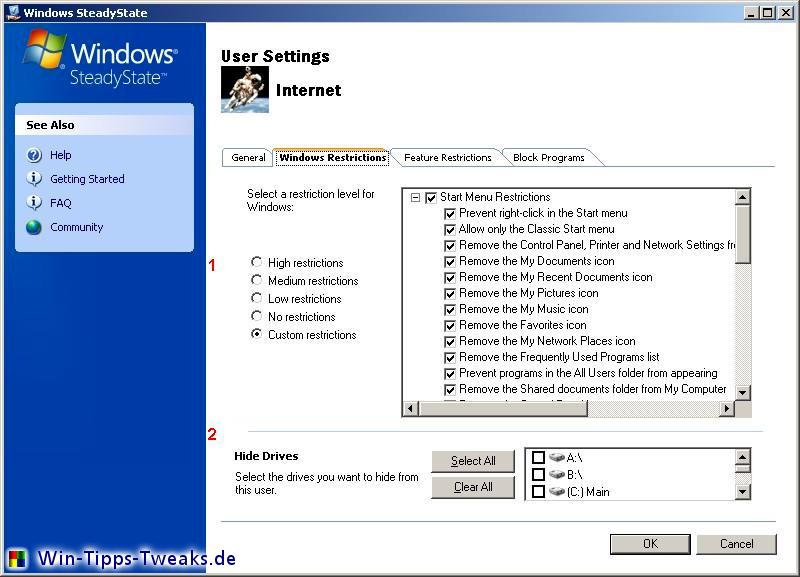The width and height of the screenshot is (800, 577).
Task: Open the Getting Started link
Action: (x=87, y=179)
